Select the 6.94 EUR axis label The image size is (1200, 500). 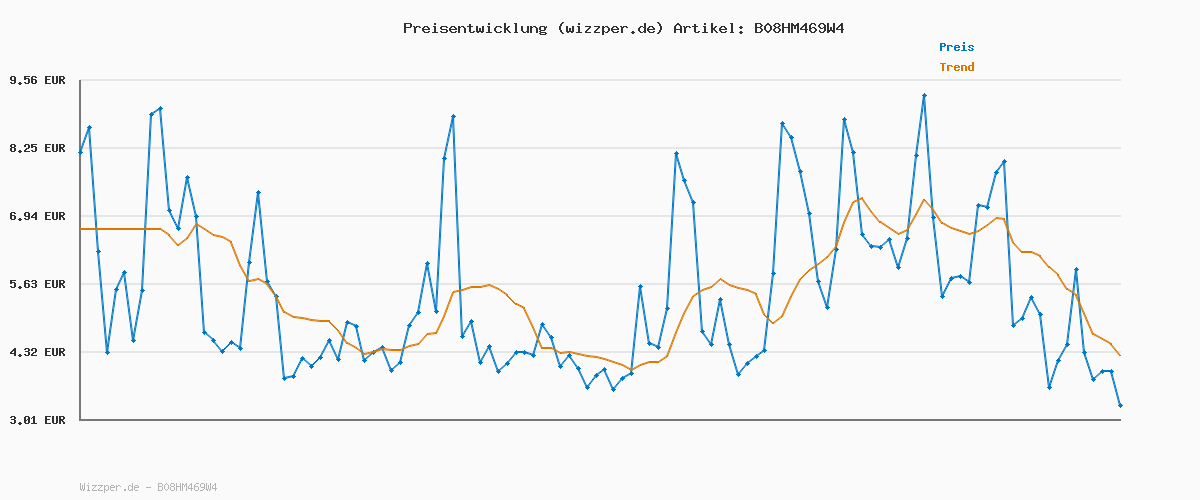(37, 216)
